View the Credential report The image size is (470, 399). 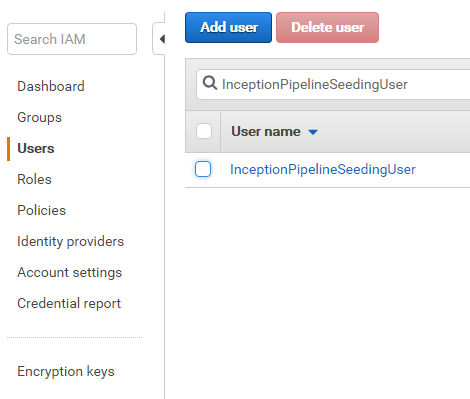click(x=69, y=303)
